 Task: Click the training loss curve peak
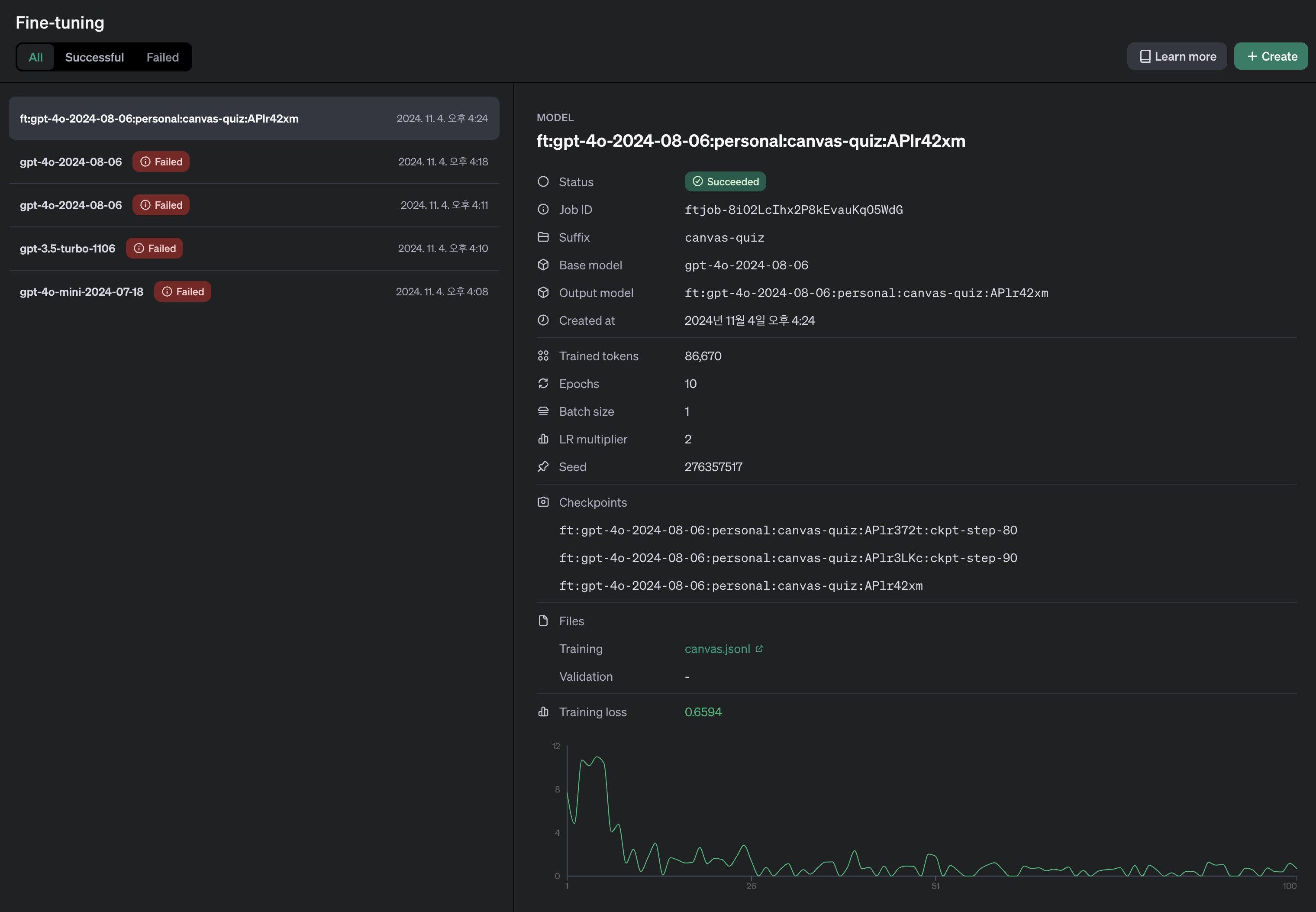597,757
